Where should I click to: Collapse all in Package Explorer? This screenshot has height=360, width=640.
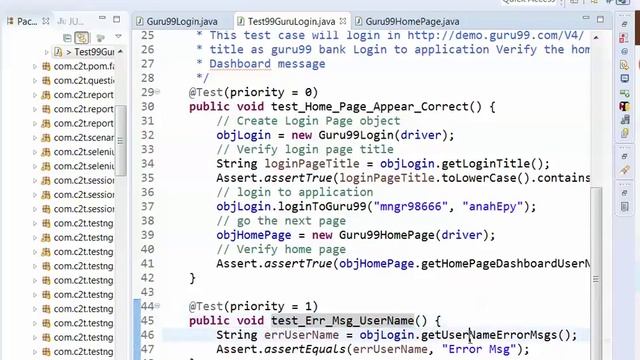tap(67, 38)
